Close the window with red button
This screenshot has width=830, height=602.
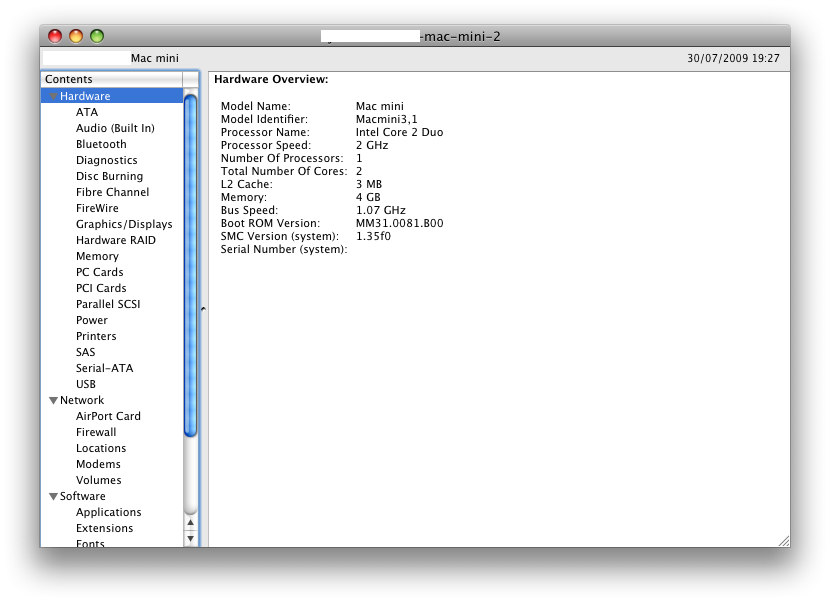55,36
